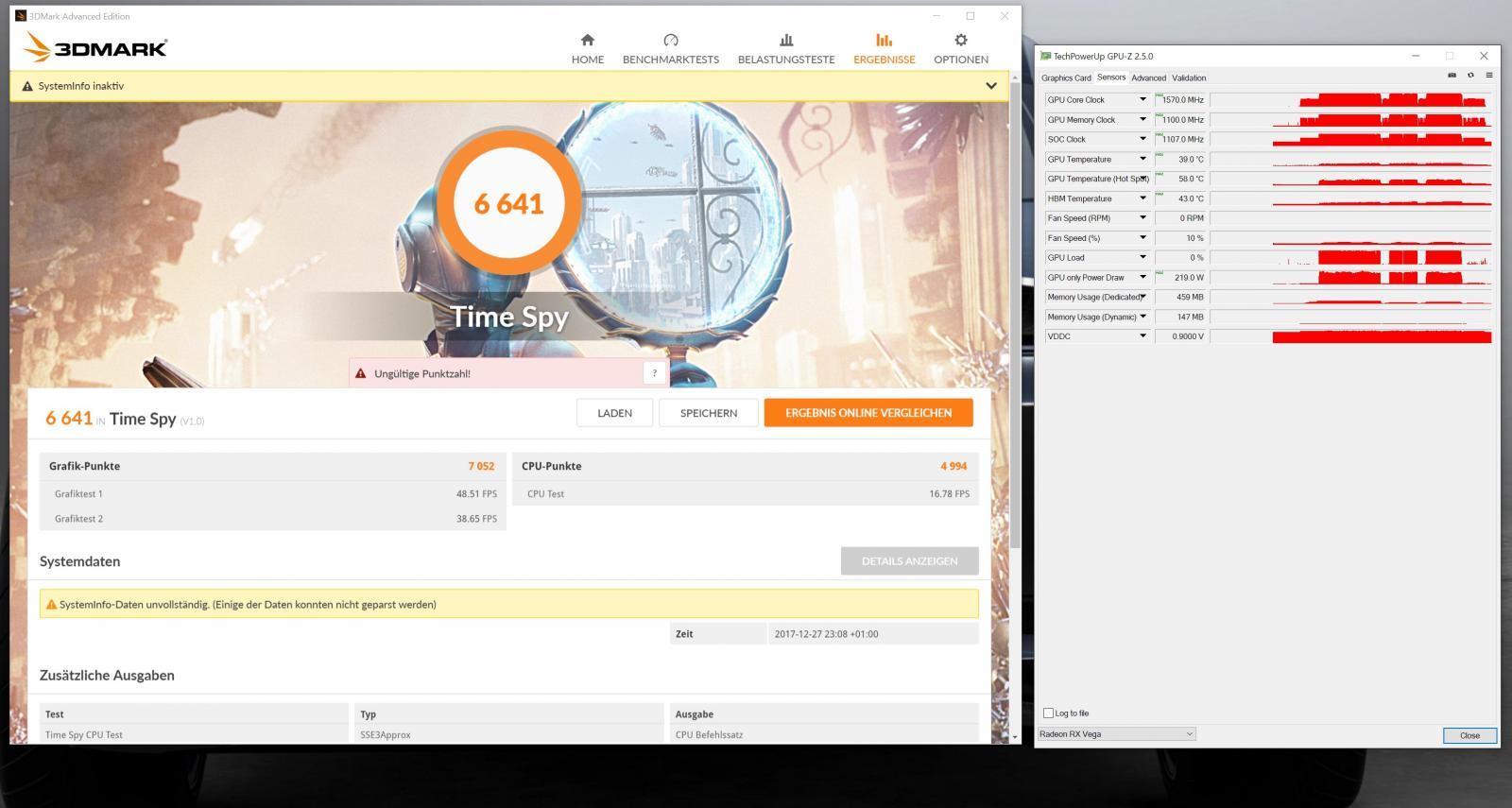Click the CPU Test 16.78 FPS value

(949, 494)
